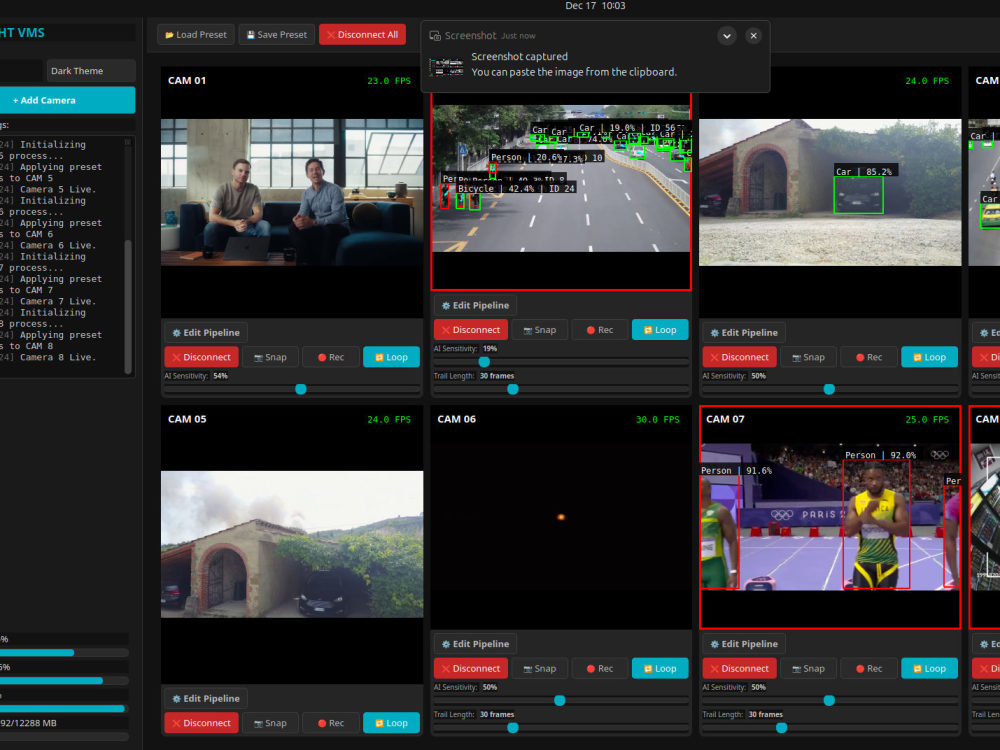Toggle Loop for CAM 05
The height and width of the screenshot is (750, 1000).
pyautogui.click(x=391, y=723)
